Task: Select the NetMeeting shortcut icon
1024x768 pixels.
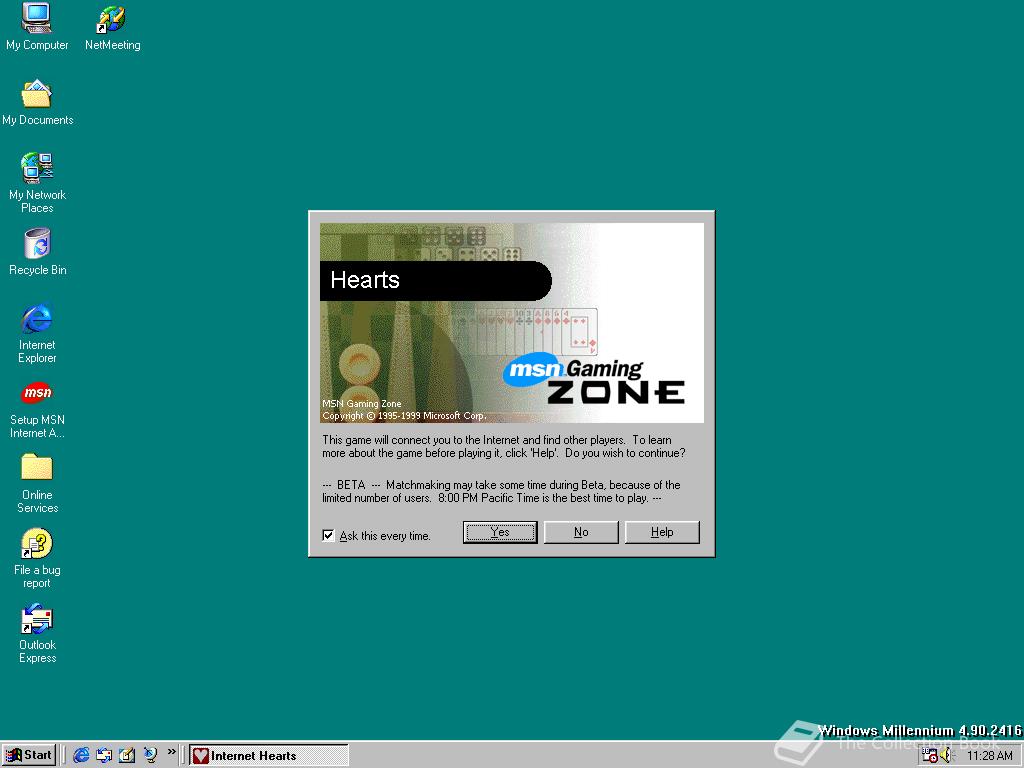Action: coord(112,27)
